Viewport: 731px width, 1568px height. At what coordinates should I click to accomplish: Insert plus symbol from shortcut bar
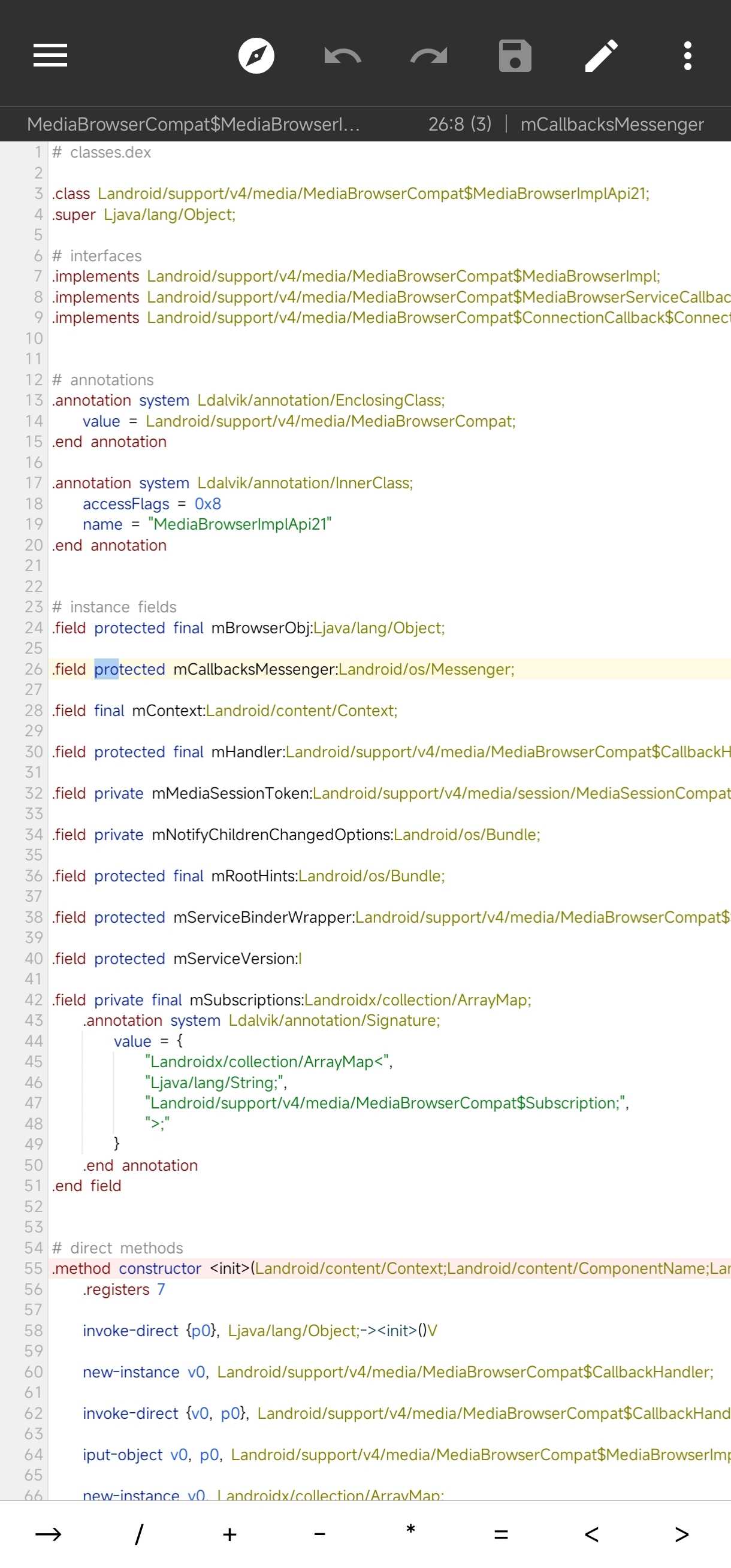pyautogui.click(x=229, y=1534)
